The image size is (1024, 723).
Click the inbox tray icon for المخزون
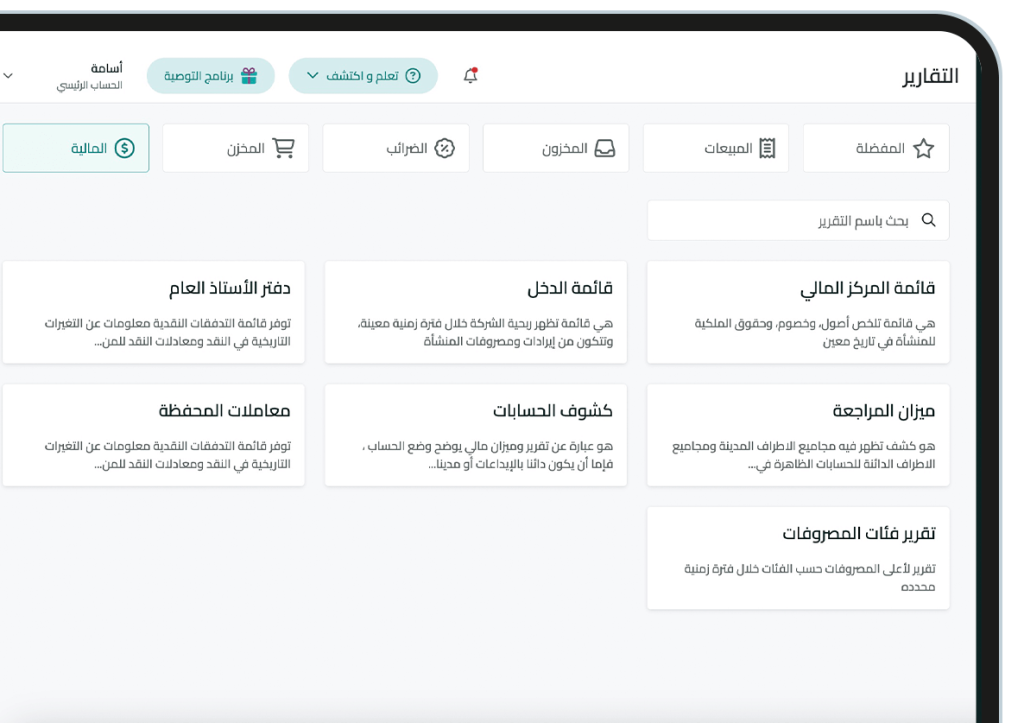click(605, 149)
